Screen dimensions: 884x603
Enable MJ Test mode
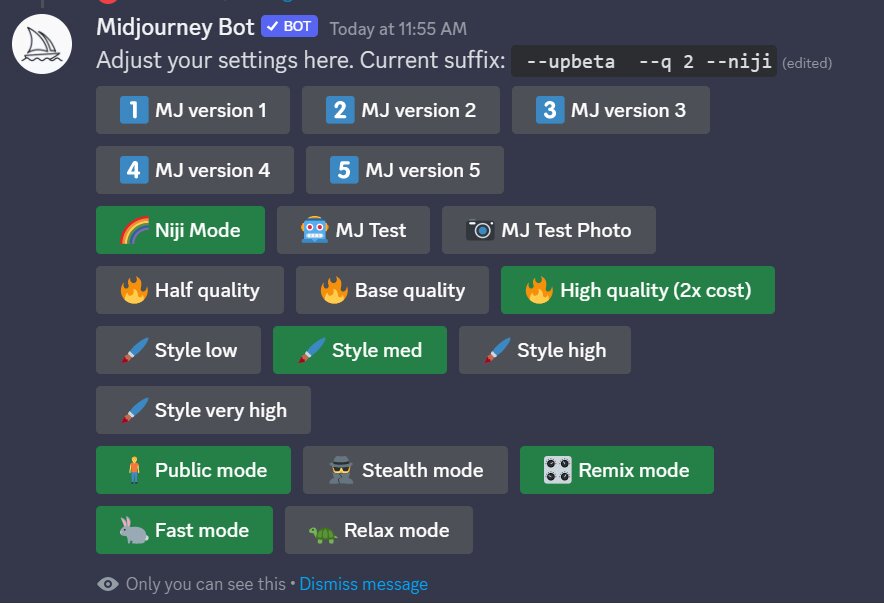(x=353, y=230)
